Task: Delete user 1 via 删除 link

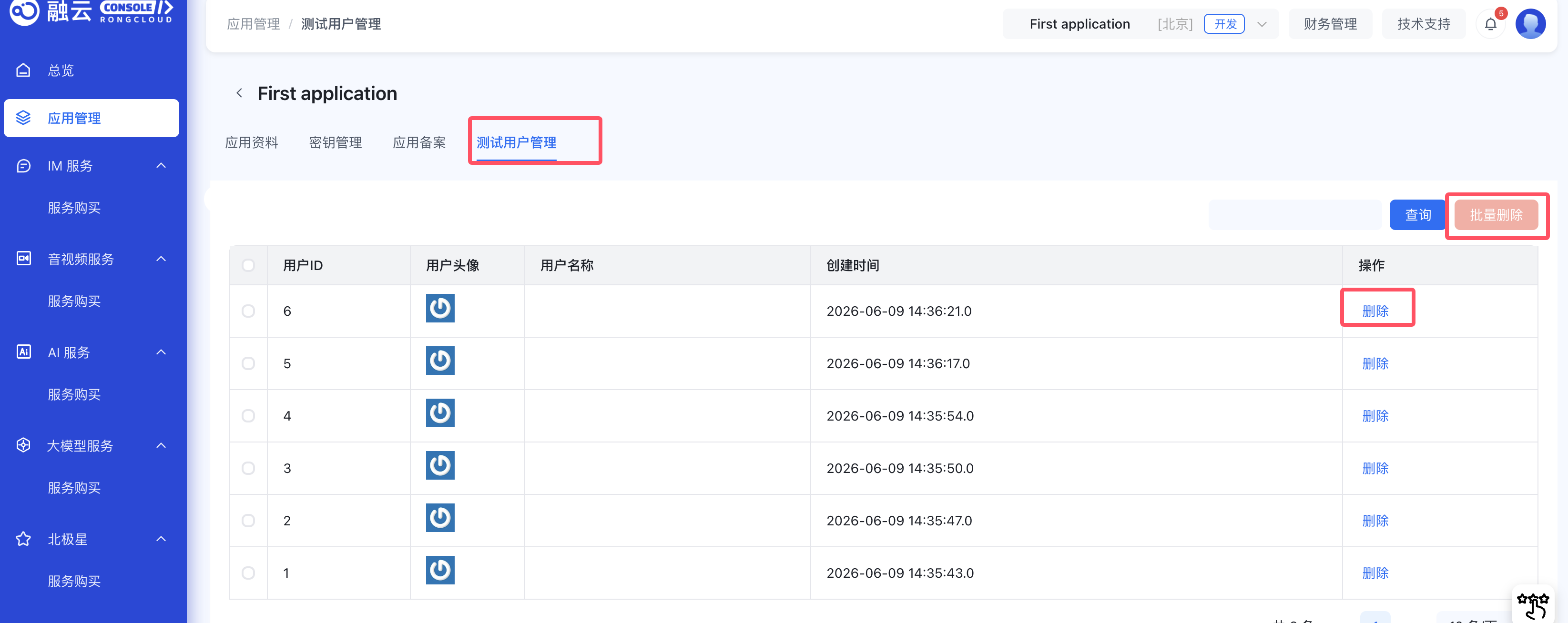Action: pyautogui.click(x=1375, y=573)
